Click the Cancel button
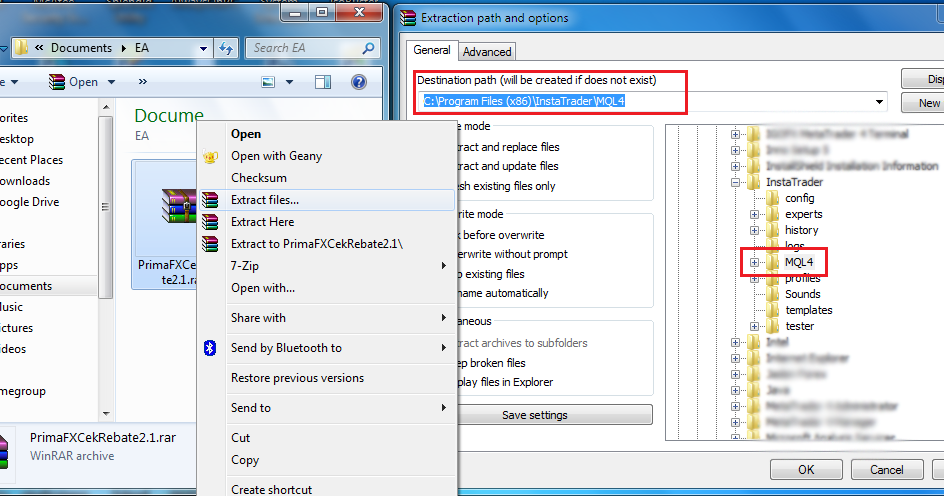This screenshot has width=944, height=496. [x=887, y=470]
